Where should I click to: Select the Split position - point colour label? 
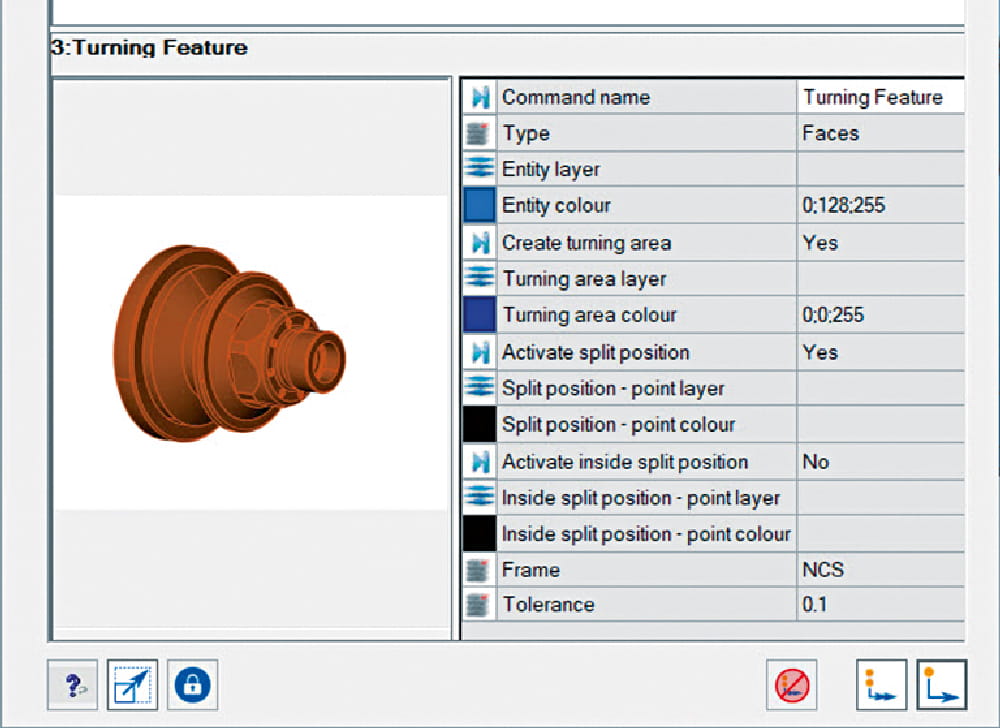tap(619, 425)
